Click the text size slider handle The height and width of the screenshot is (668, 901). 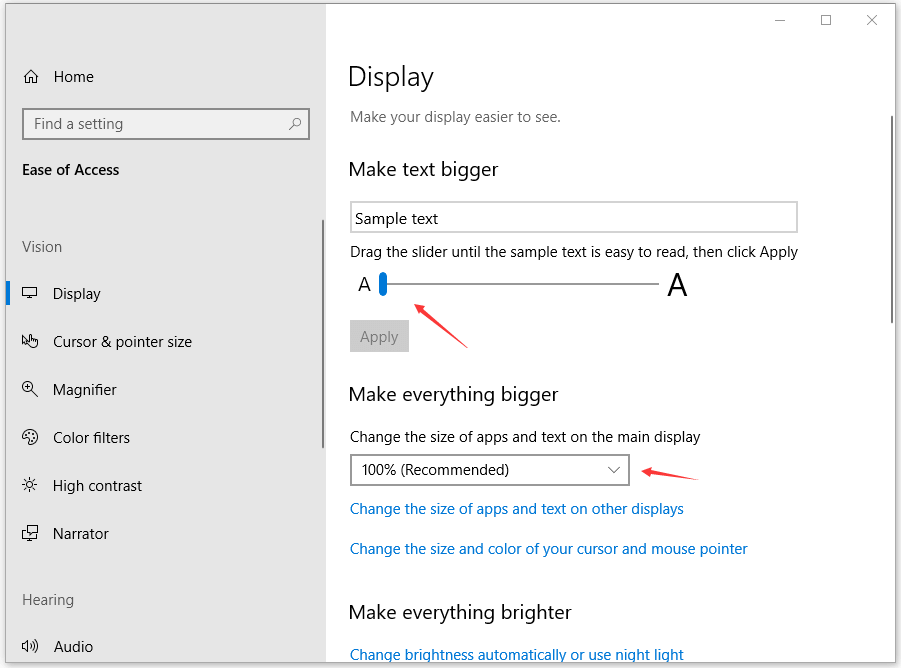click(x=383, y=285)
